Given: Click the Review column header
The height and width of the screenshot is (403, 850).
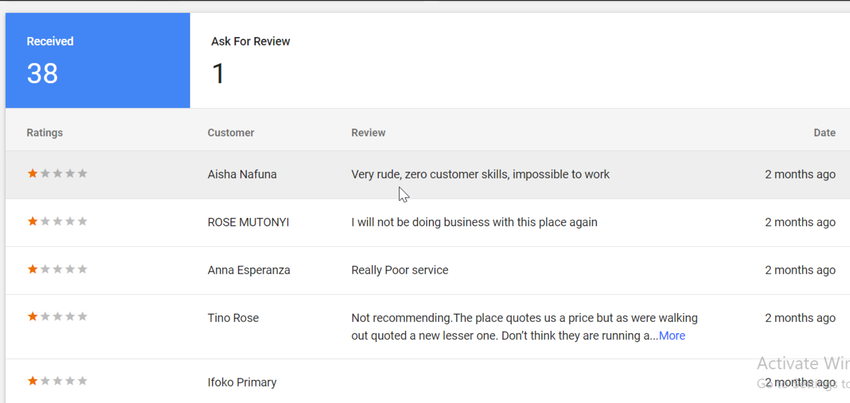Looking at the screenshot, I should [368, 133].
